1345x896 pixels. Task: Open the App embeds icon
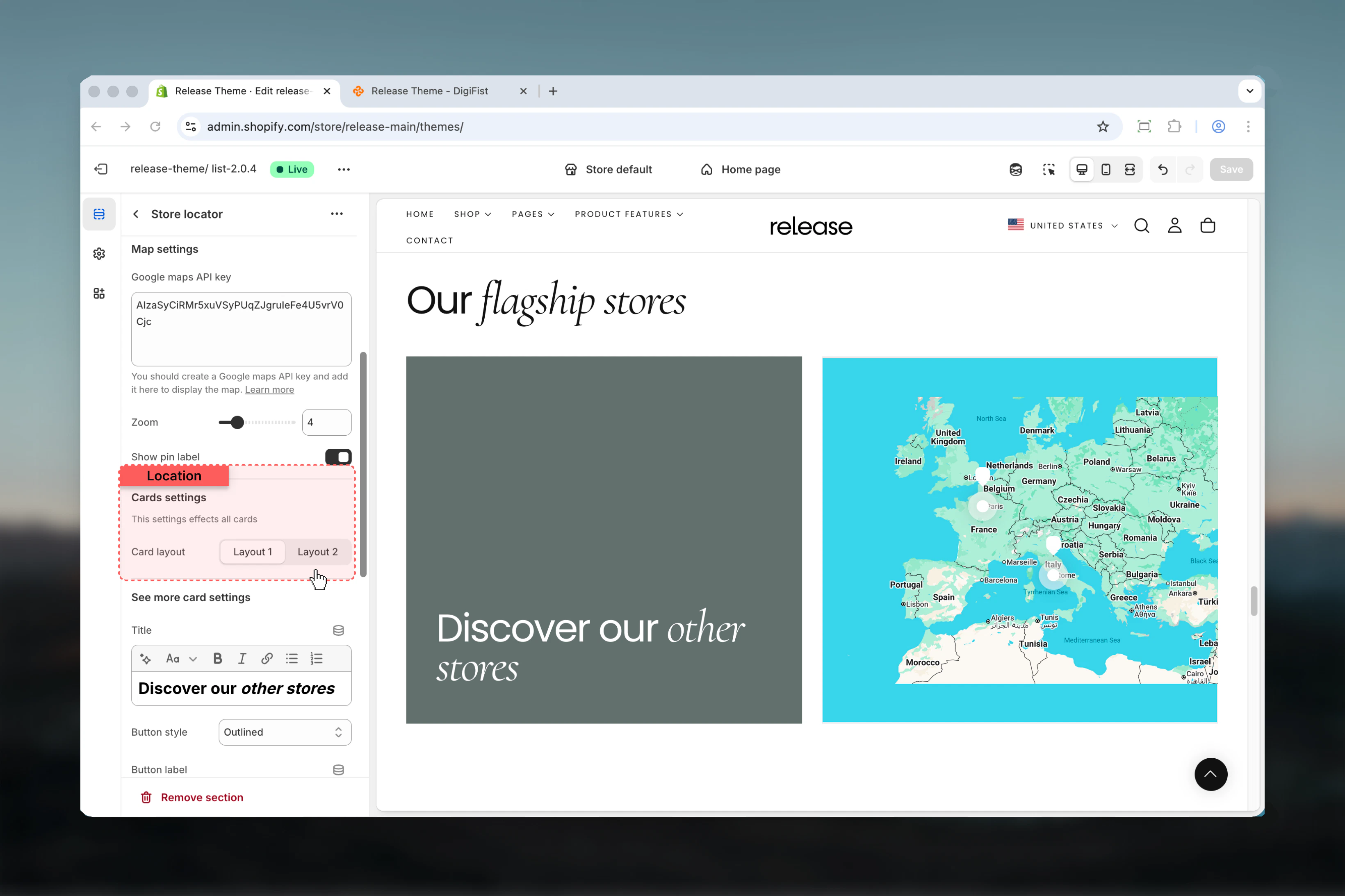click(x=99, y=293)
